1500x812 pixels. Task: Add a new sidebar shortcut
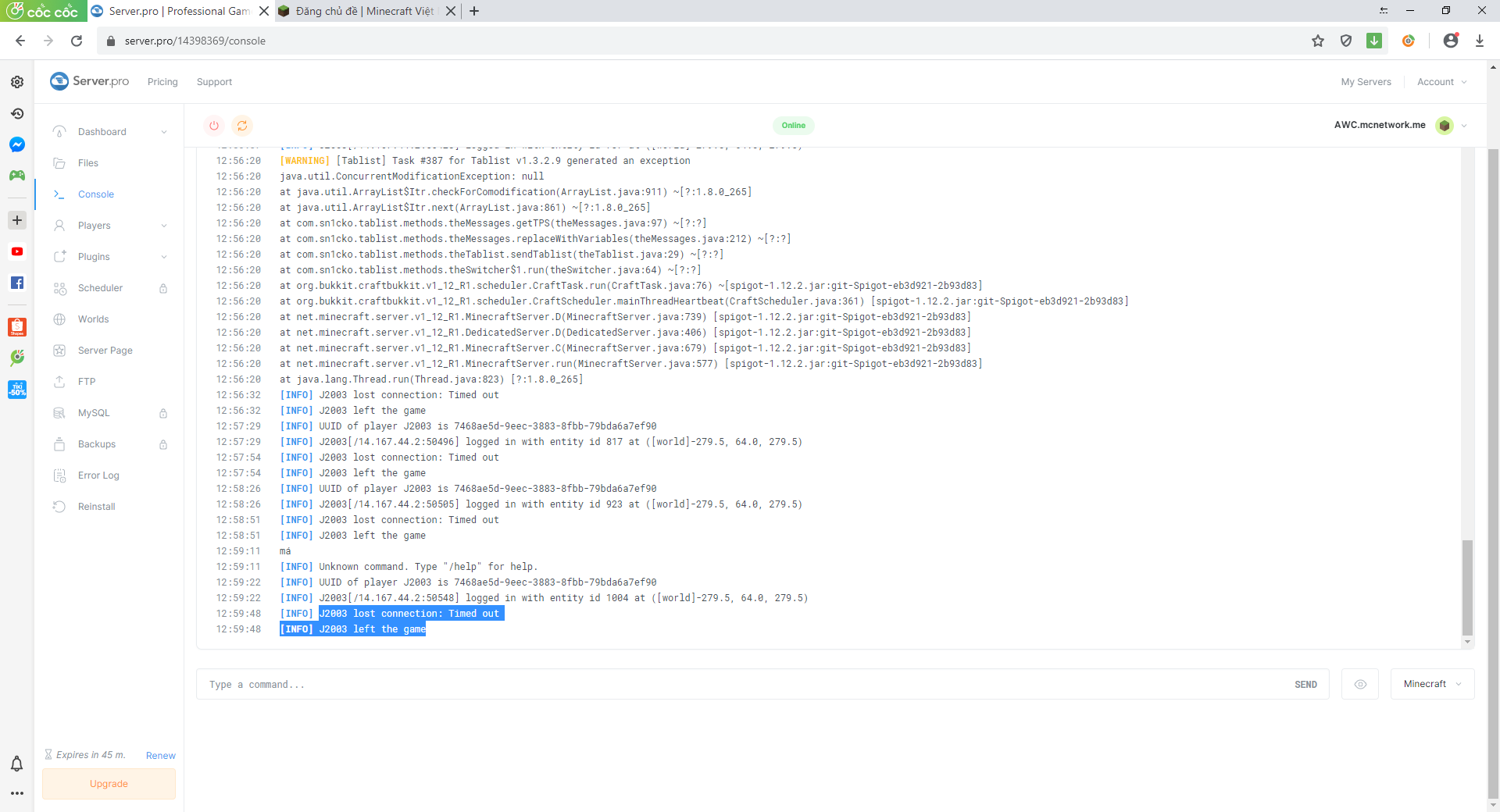pyautogui.click(x=17, y=220)
